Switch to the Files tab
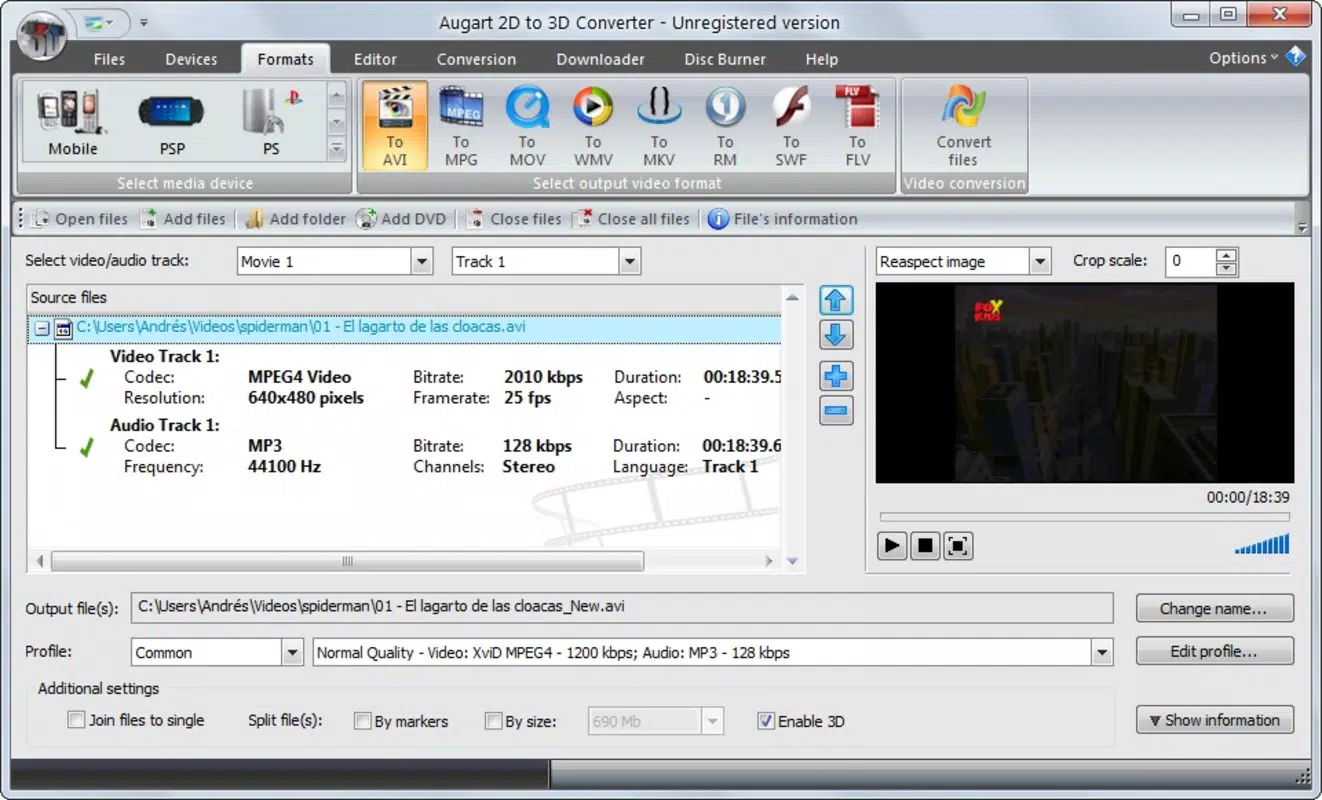Screen dimensions: 1322x800 point(109,59)
